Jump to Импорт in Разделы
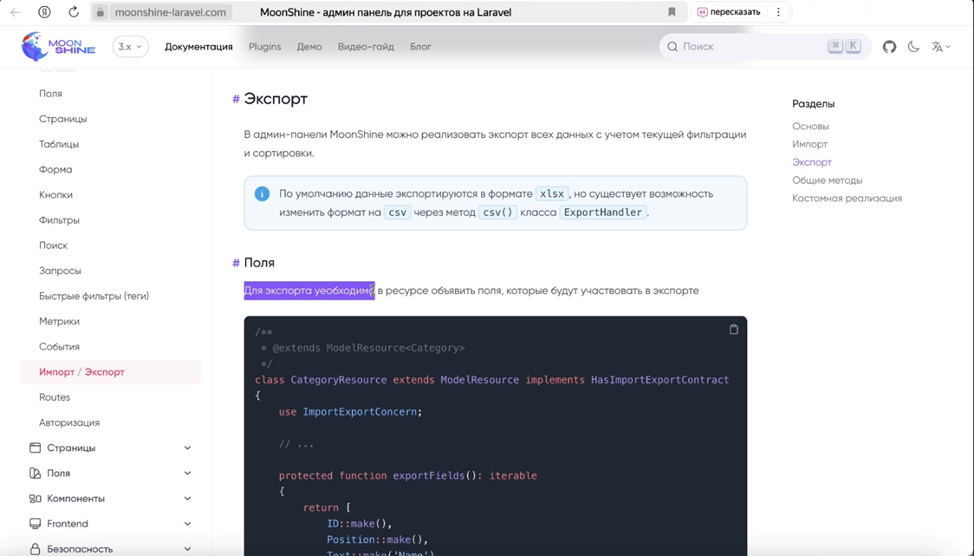Viewport: 974px width, 556px height. click(x=810, y=144)
